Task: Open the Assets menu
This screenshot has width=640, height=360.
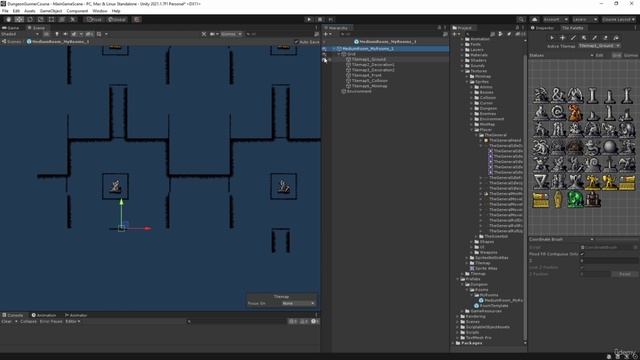Action: click(29, 11)
